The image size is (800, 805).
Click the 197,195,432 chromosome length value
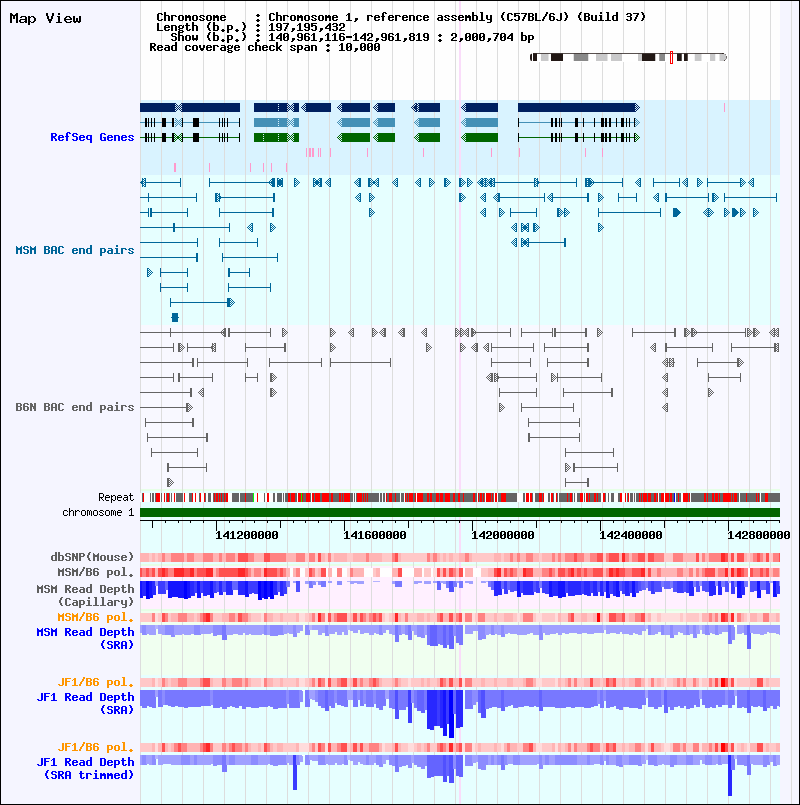pos(307,27)
